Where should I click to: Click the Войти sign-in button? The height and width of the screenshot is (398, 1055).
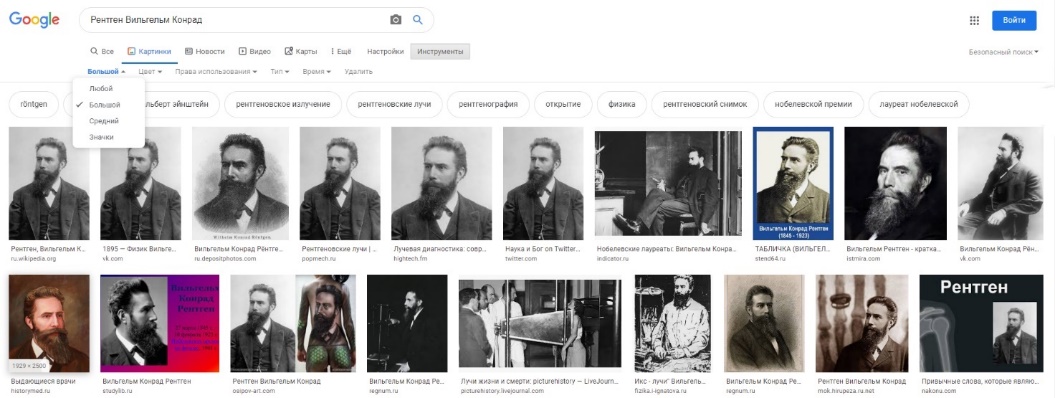pos(1014,20)
